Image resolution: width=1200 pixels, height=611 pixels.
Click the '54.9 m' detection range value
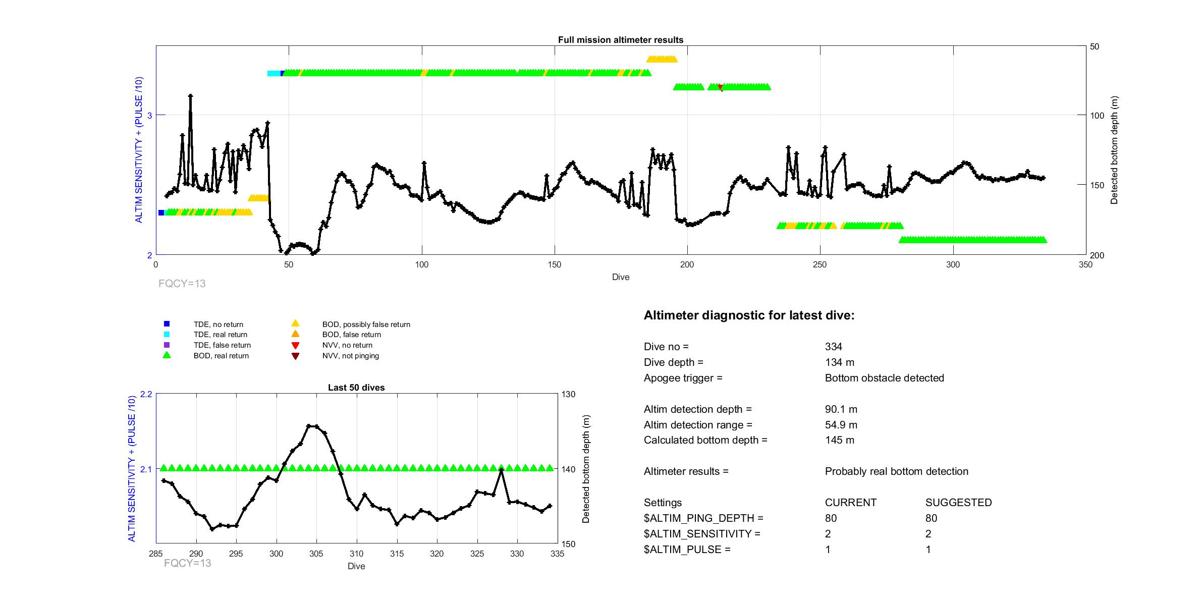coord(841,425)
